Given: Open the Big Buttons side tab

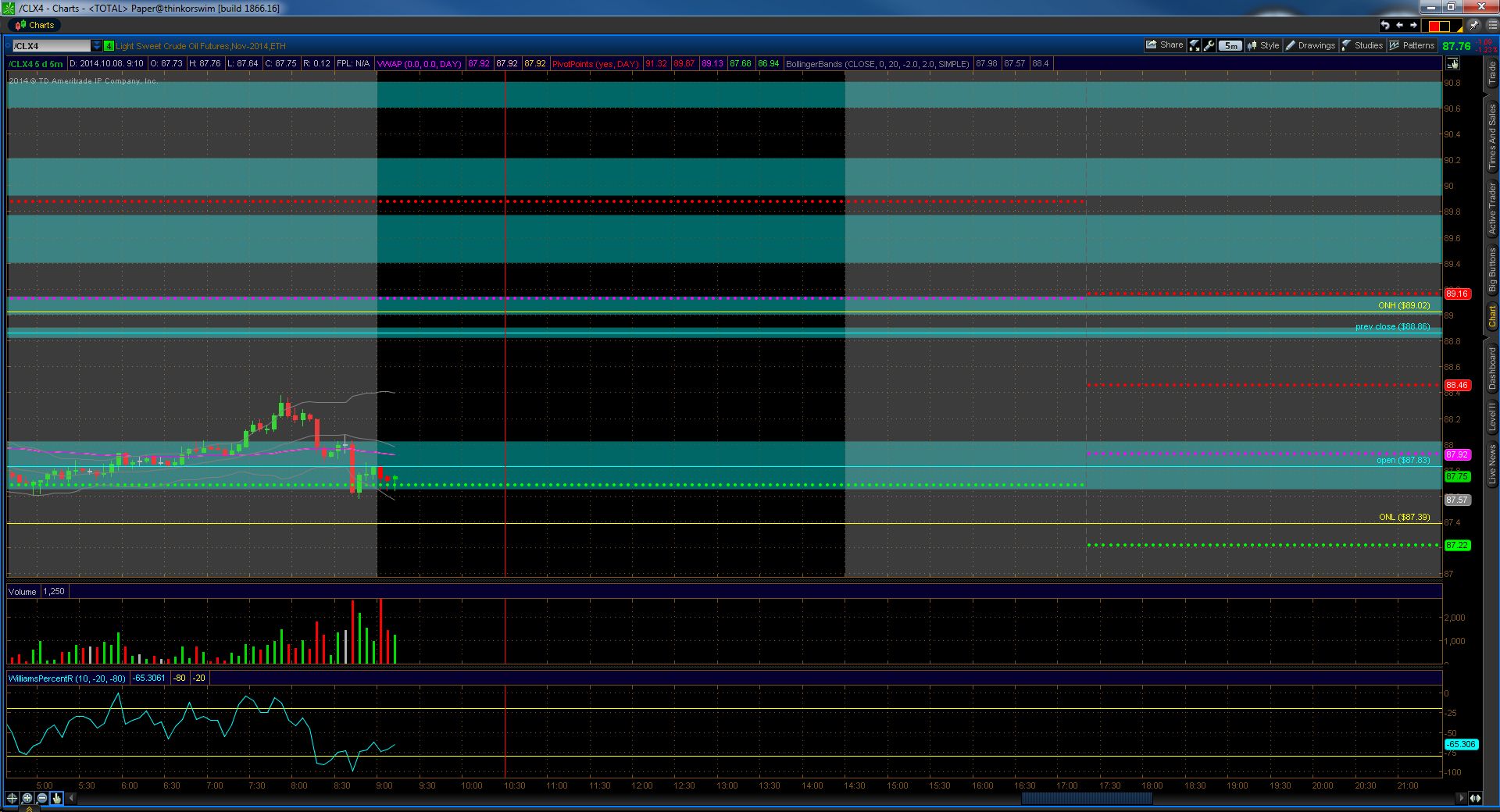Looking at the screenshot, I should pyautogui.click(x=1491, y=270).
